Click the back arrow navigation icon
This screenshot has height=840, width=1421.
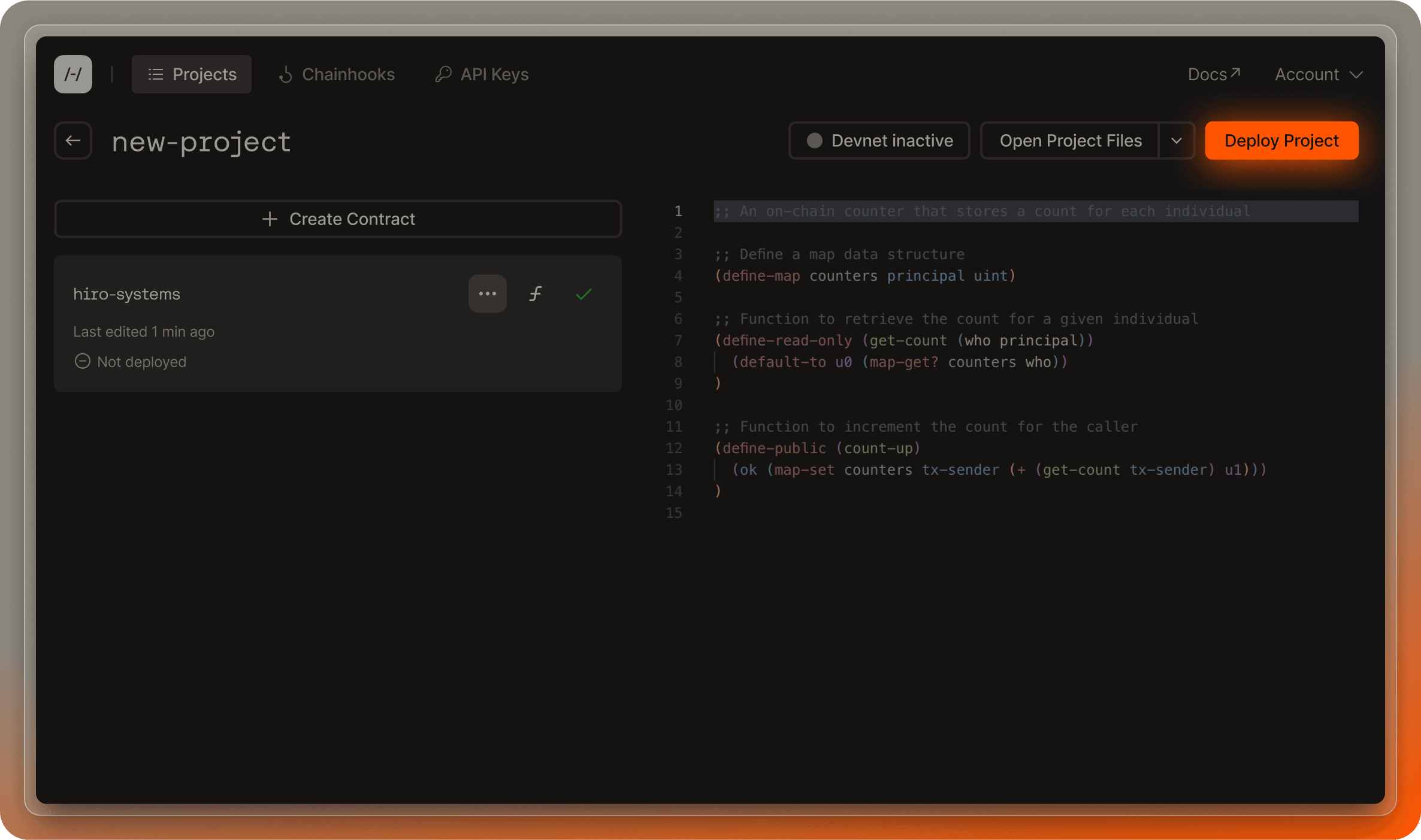tap(74, 140)
